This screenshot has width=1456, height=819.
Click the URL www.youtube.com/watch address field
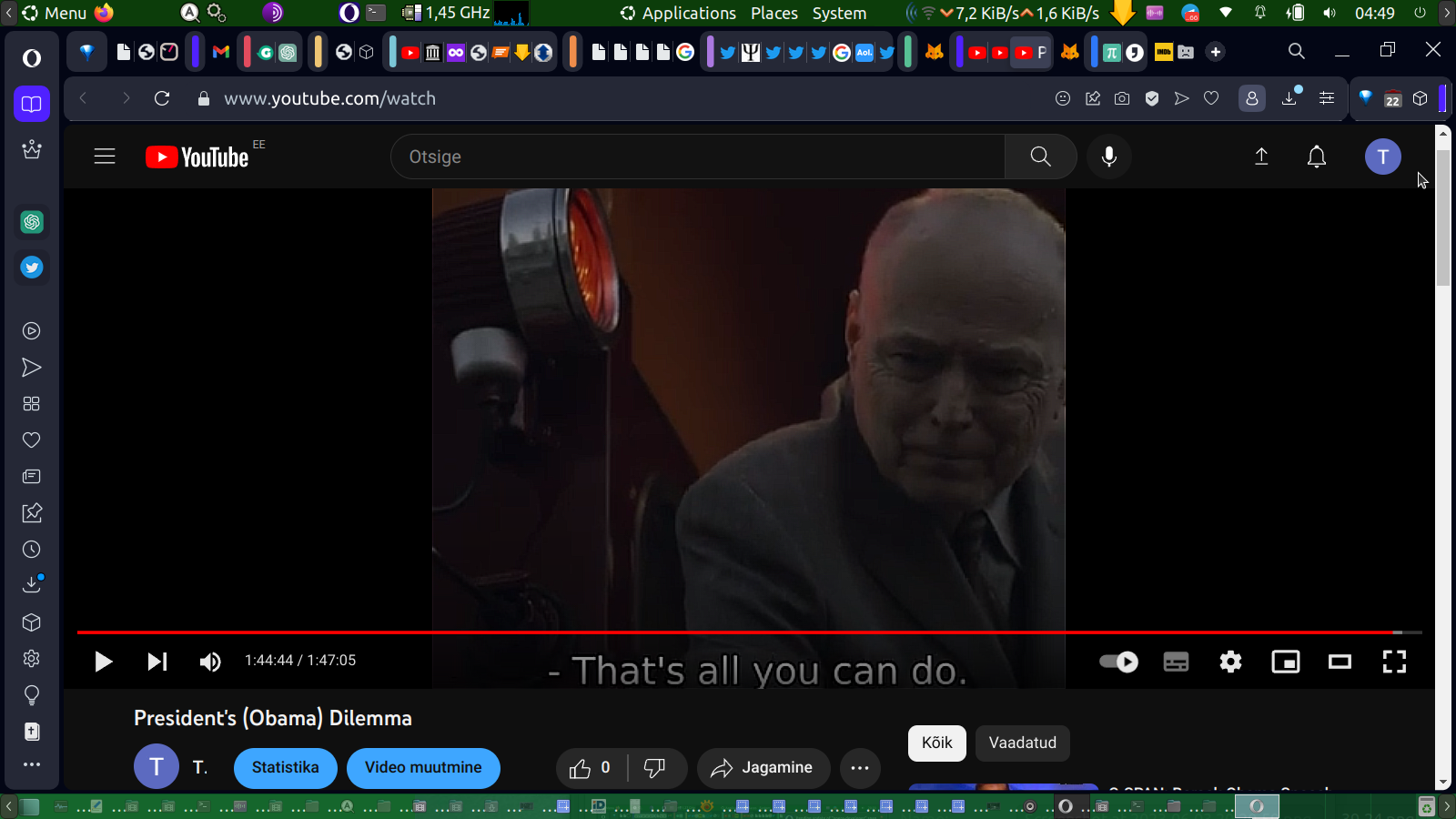pyautogui.click(x=330, y=98)
